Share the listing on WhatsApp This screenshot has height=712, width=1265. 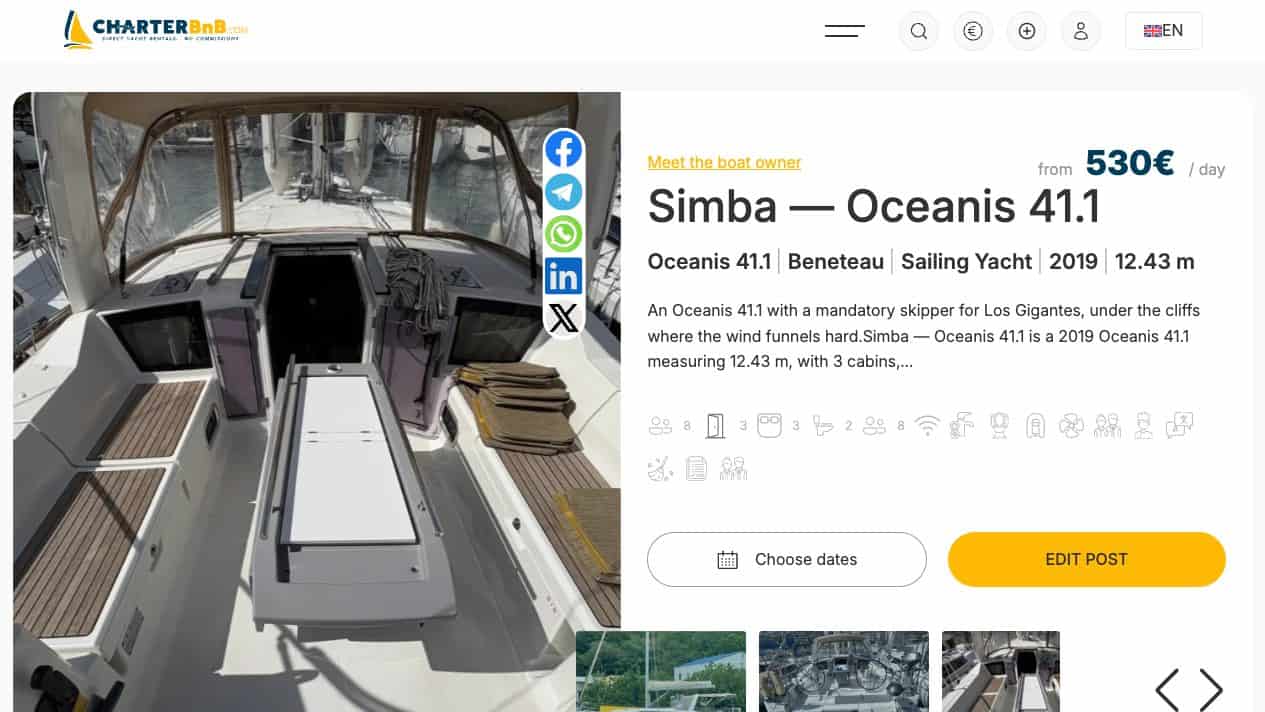(564, 234)
